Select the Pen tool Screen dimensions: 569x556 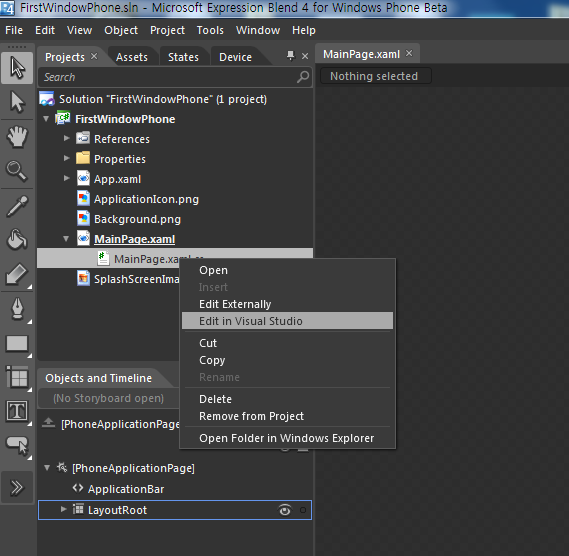17,309
